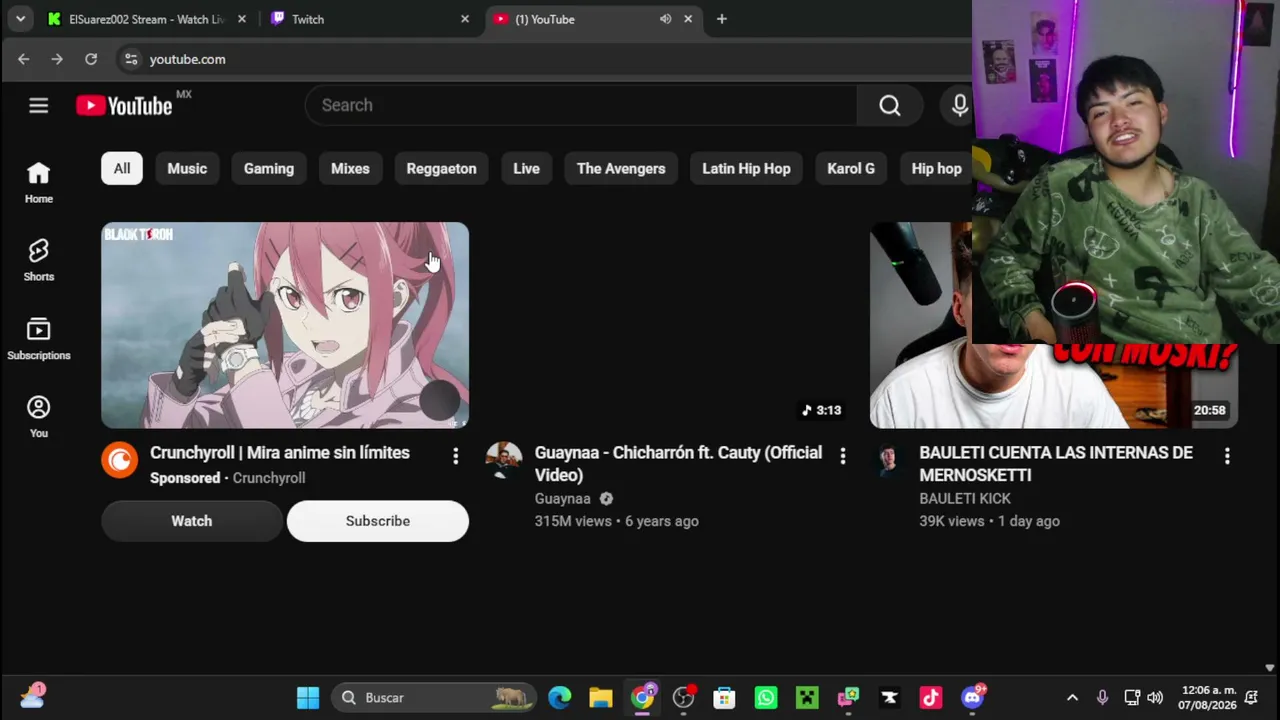Go to the YouTube logo home link
The height and width of the screenshot is (720, 1280).
pyautogui.click(x=124, y=106)
